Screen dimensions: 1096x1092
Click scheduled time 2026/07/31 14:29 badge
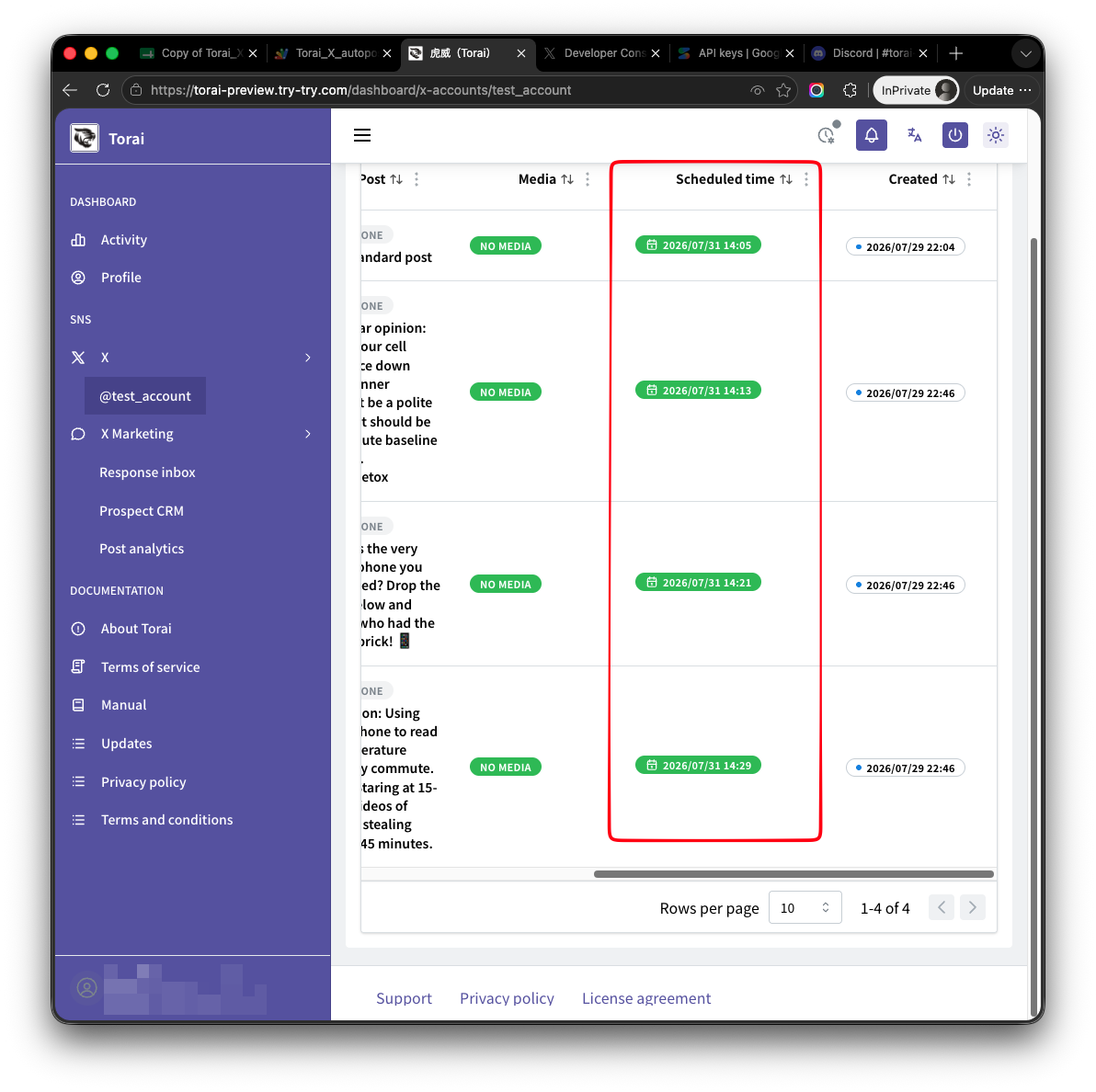698,766
